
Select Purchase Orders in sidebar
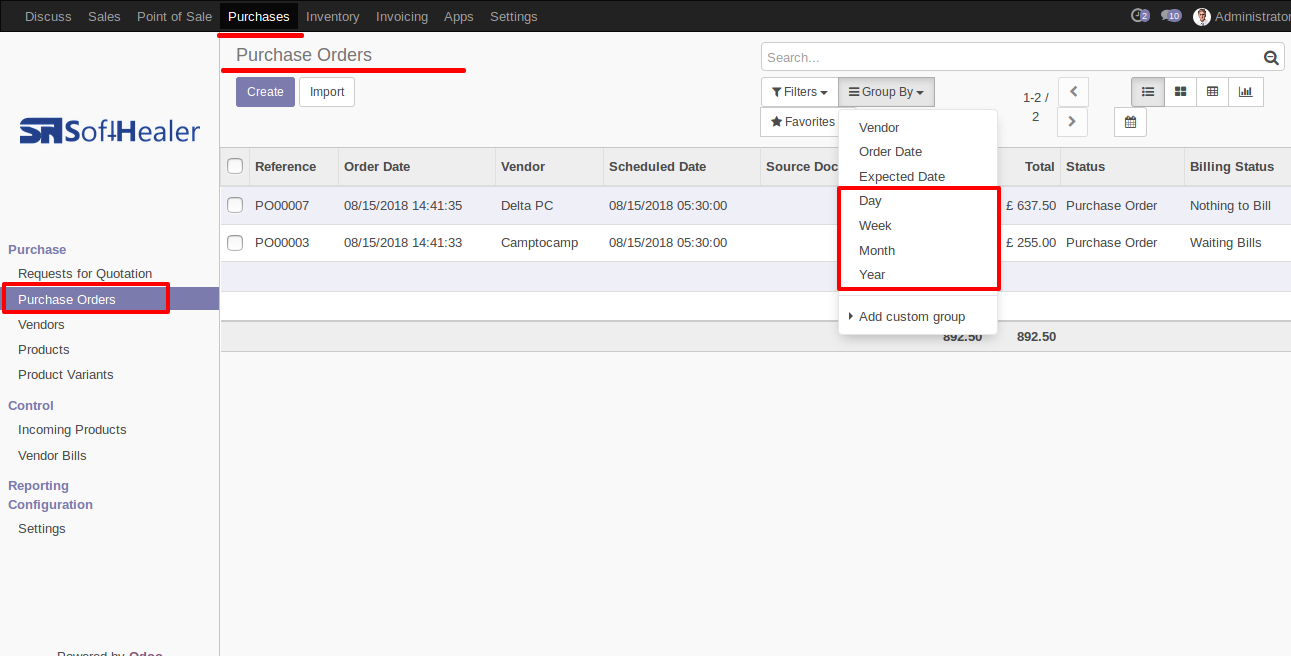point(67,299)
